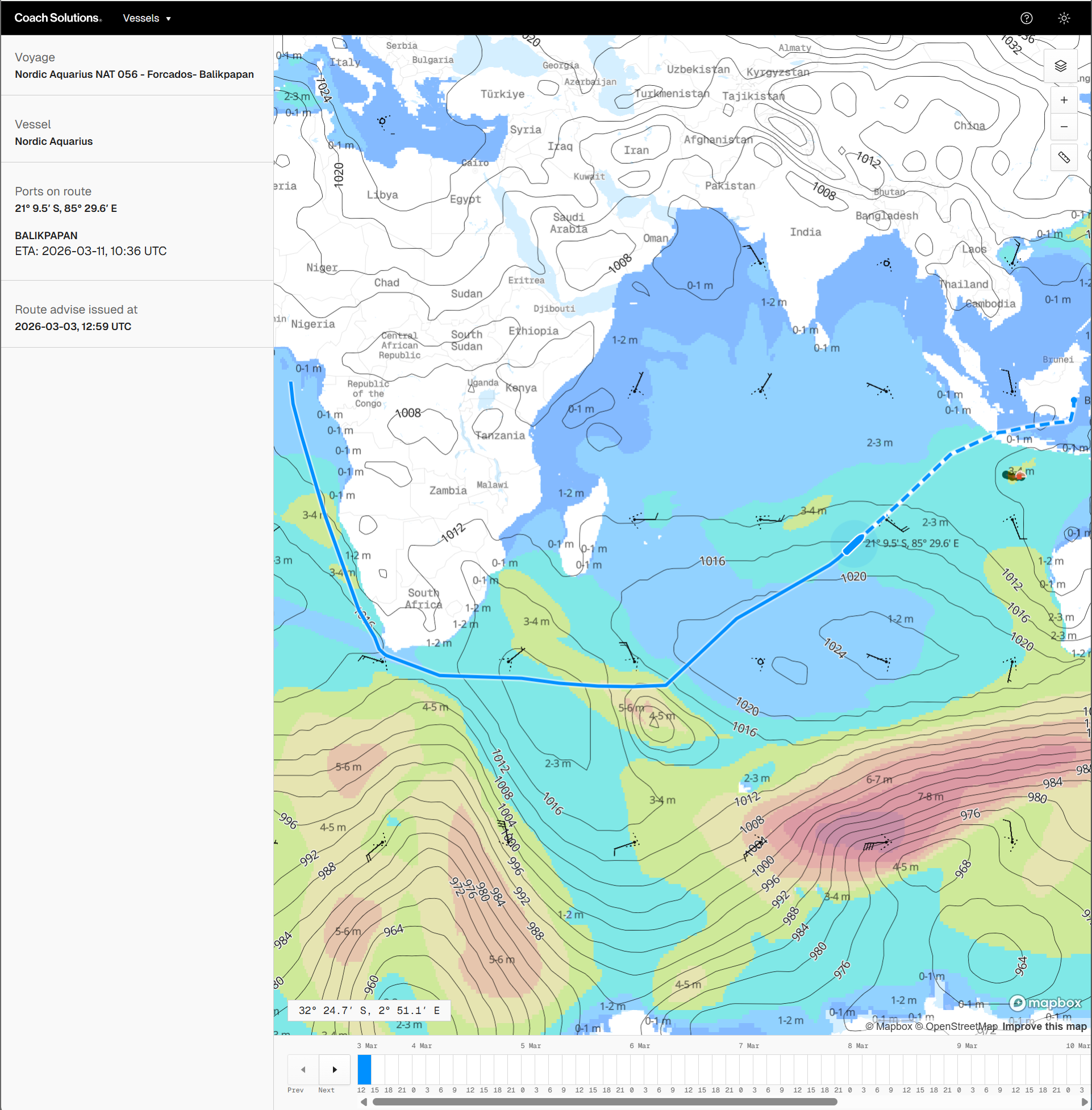This screenshot has height=1110, width=1092.
Task: Open the map layers selector
Action: [1060, 66]
